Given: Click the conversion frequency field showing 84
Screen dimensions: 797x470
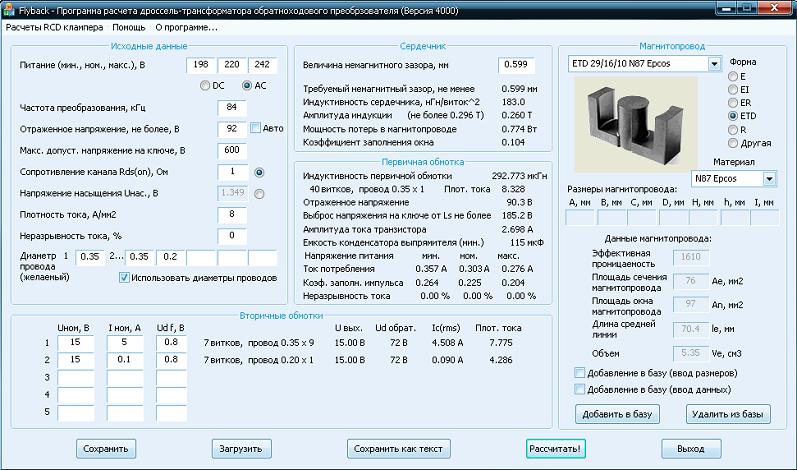Looking at the screenshot, I should pyautogui.click(x=231, y=107).
